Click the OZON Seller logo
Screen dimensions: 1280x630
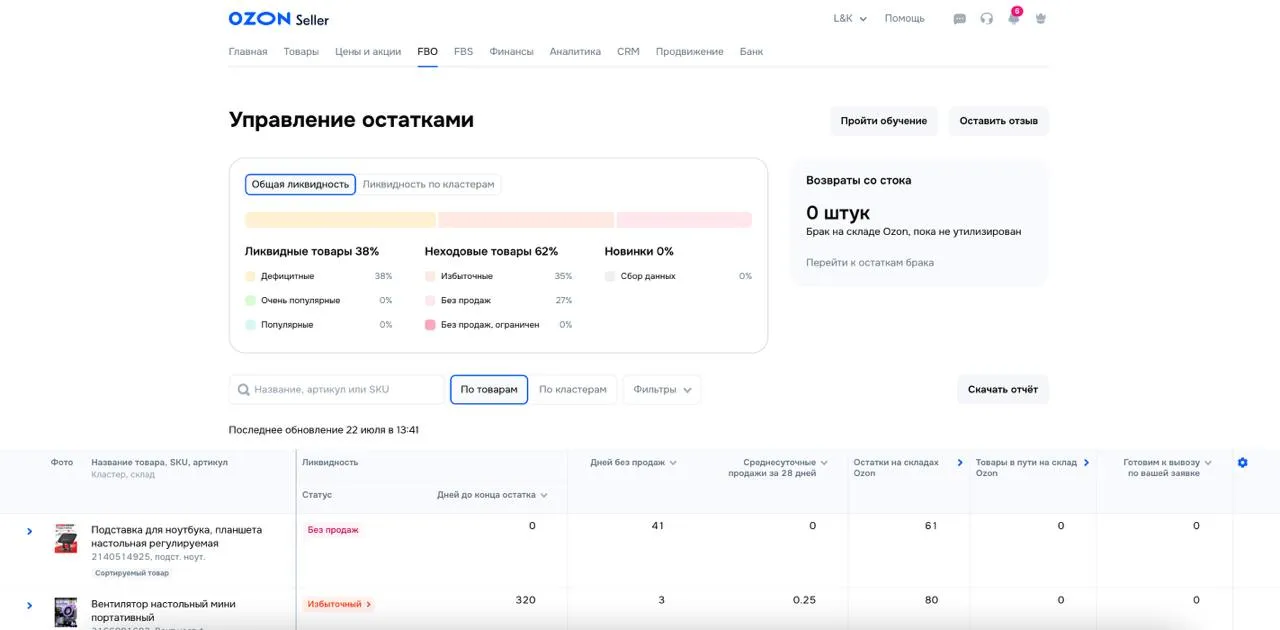pos(278,19)
